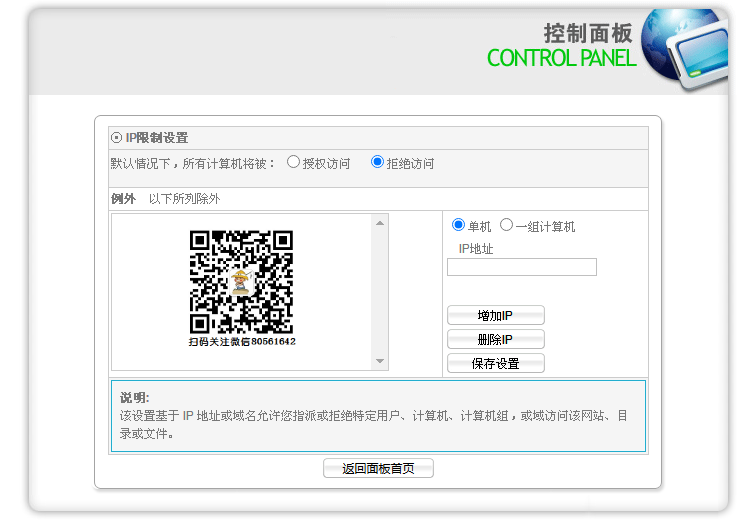
Task: Click the exception list scroll-up arrow
Action: click(x=380, y=222)
